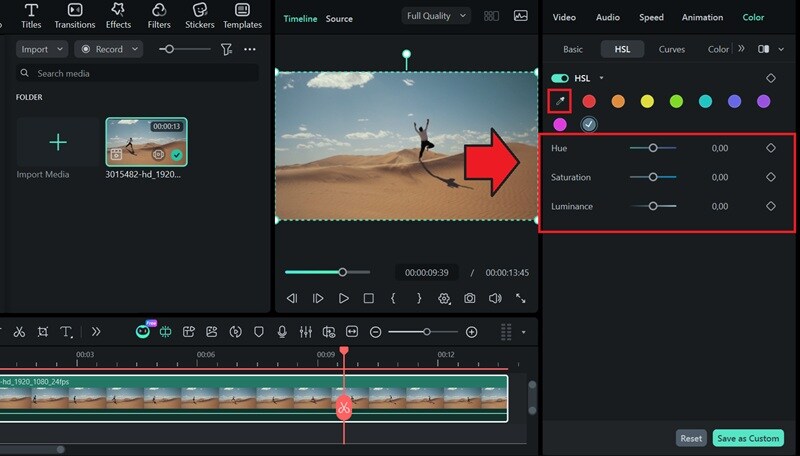The width and height of the screenshot is (800, 456).
Task: Click the Saturation slider handle
Action: 653,177
